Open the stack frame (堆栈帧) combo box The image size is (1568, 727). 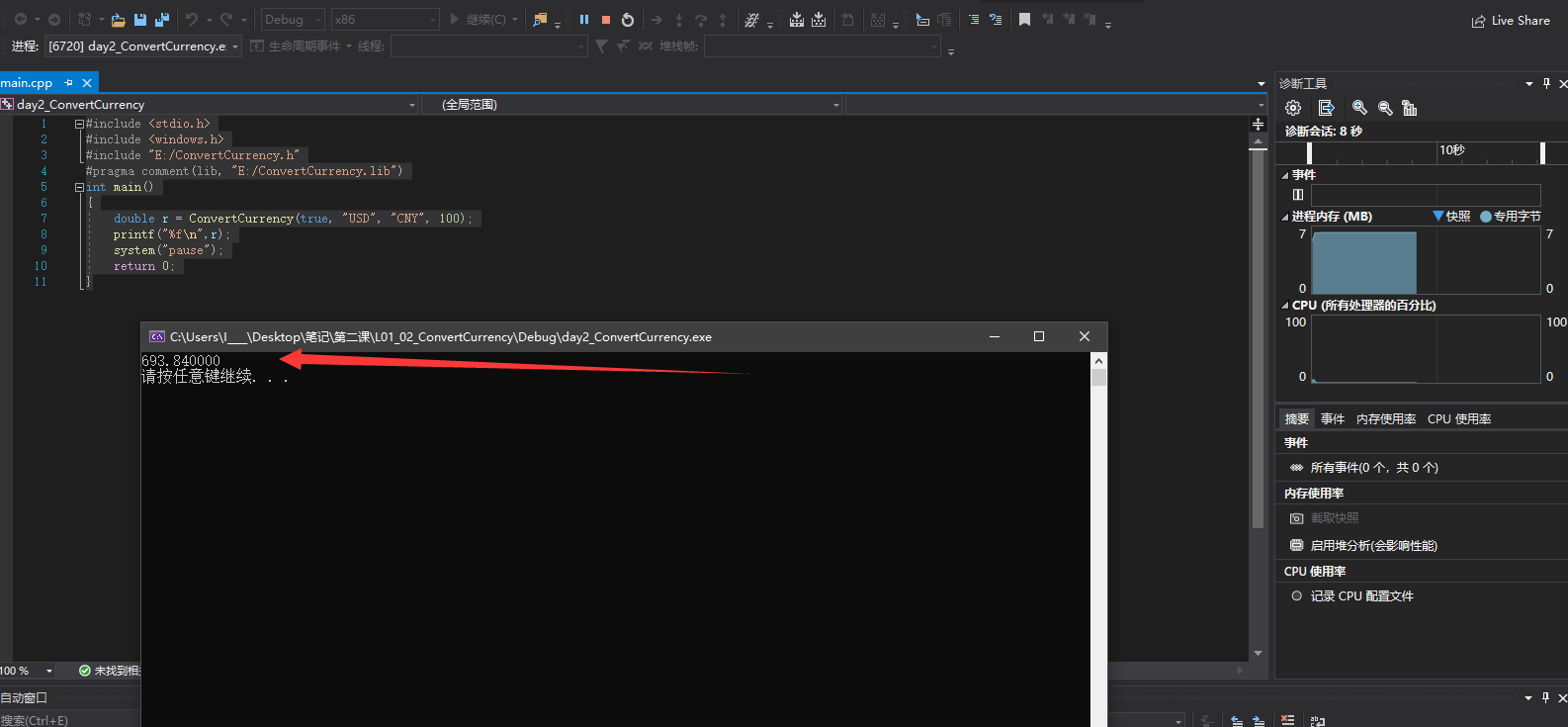coord(822,46)
